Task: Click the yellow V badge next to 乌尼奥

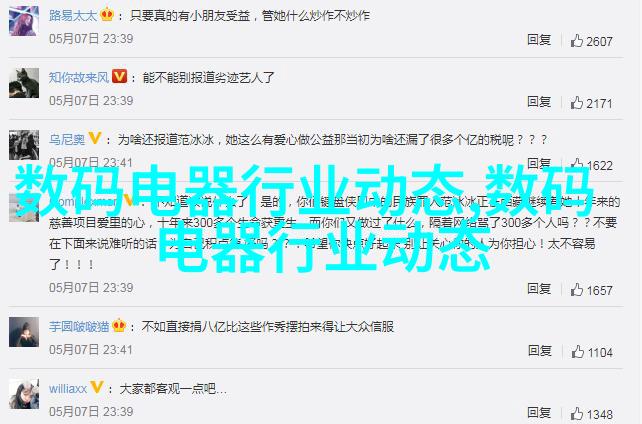Action: coord(95,138)
